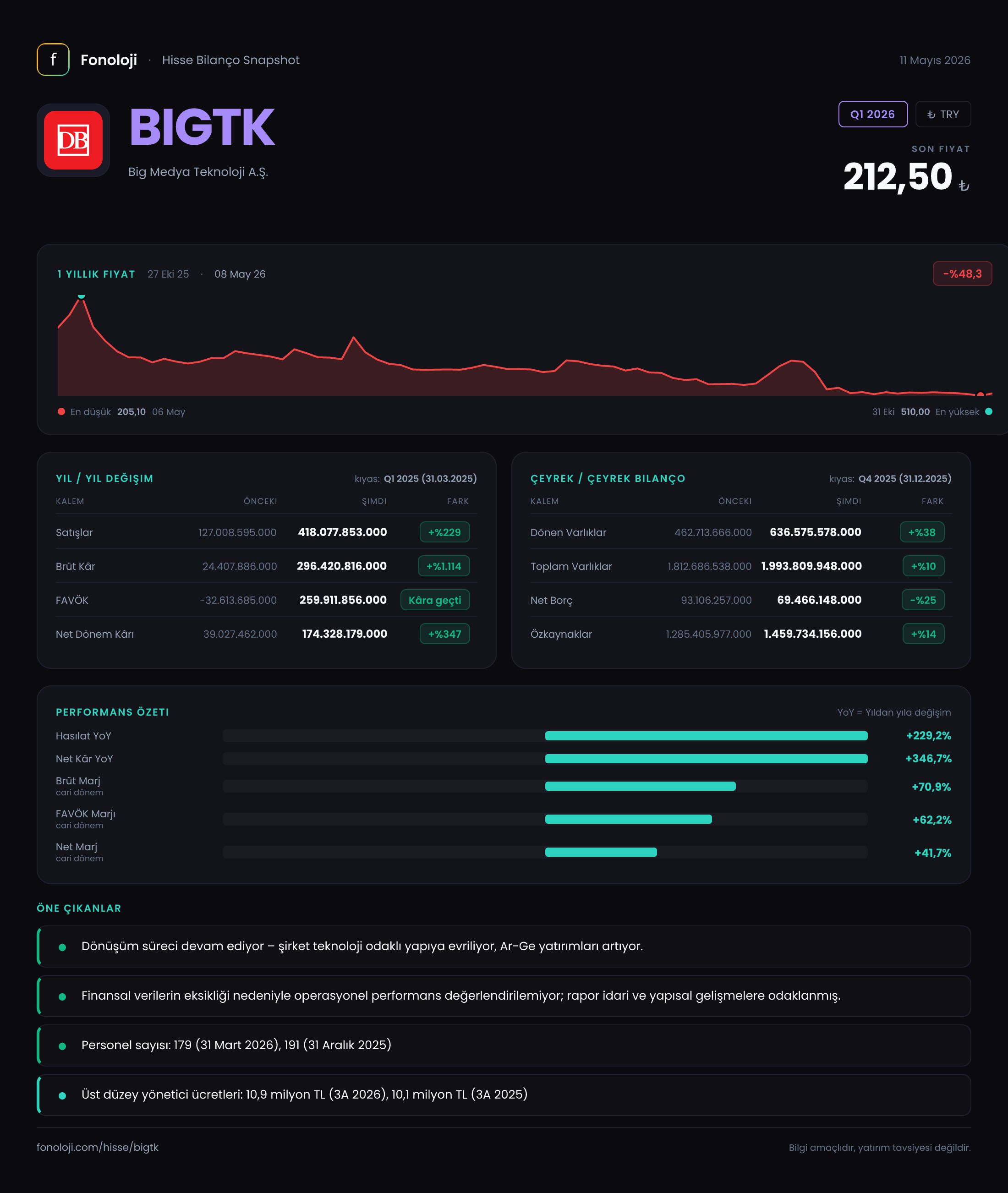This screenshot has width=1008, height=1193.
Task: Click the Satışlar value 418.077.853.000
Action: tap(342, 532)
